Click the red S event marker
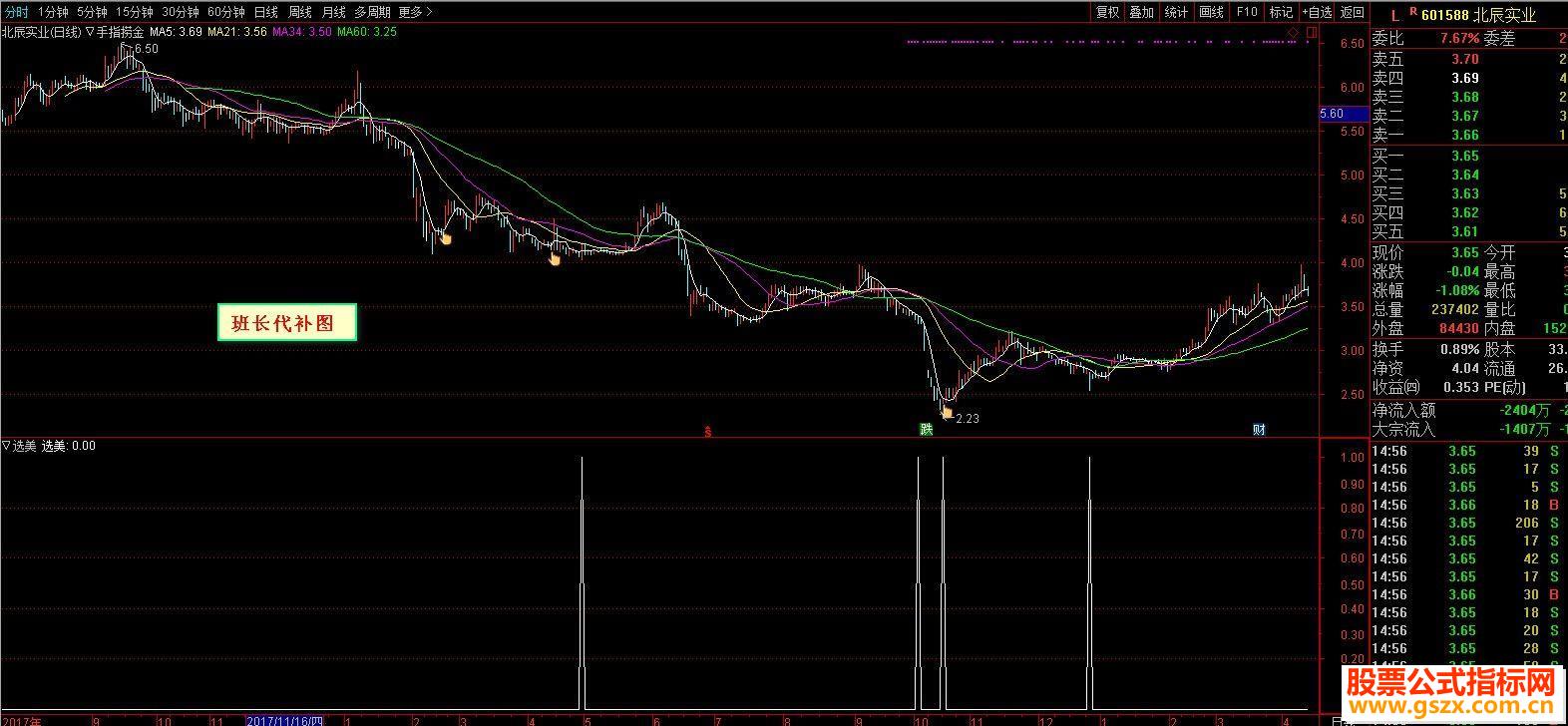Image resolution: width=1568 pixels, height=726 pixels. (707, 431)
